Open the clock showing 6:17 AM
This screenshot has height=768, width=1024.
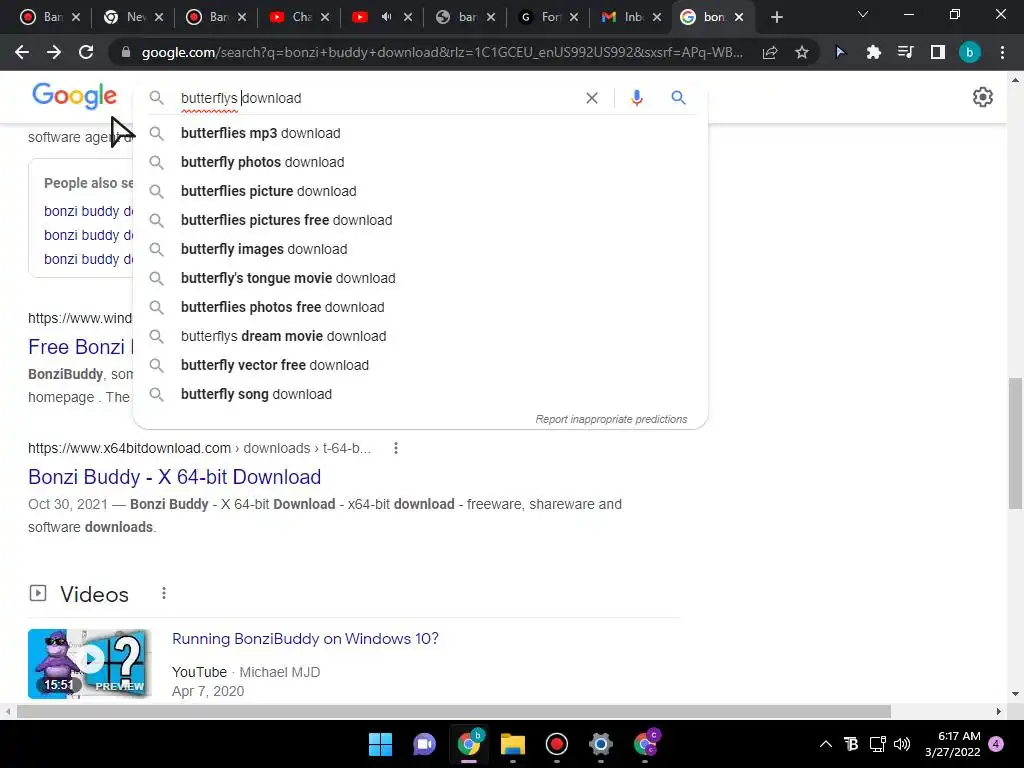pos(953,744)
